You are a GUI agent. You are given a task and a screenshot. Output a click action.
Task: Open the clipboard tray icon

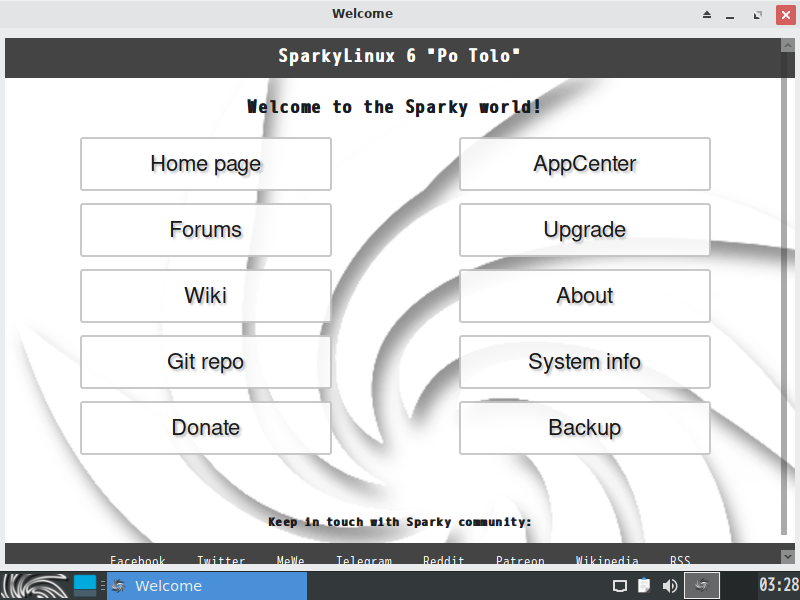644,585
